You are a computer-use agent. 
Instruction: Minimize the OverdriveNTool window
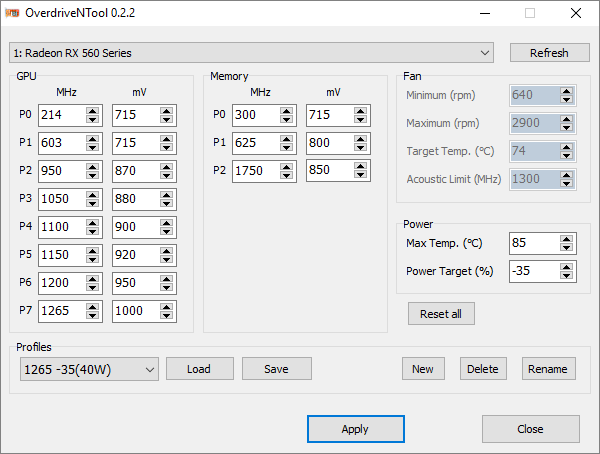pos(485,13)
